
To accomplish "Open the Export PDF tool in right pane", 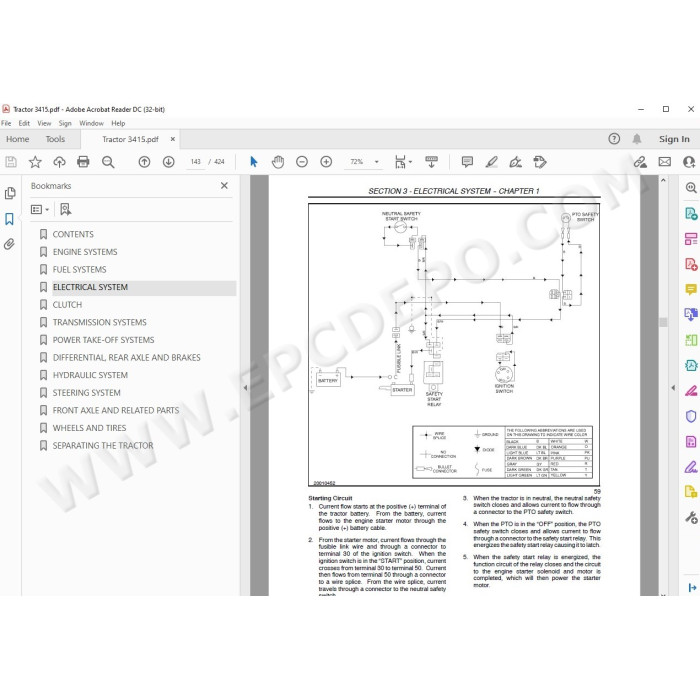I will (691, 213).
